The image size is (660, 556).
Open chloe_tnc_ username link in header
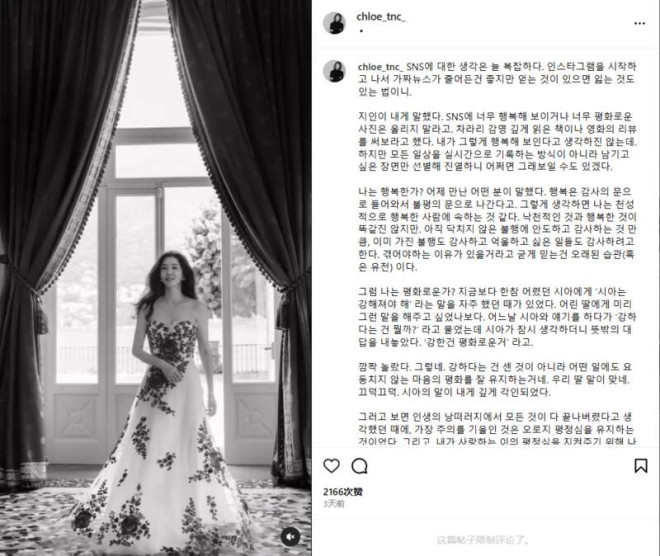[381, 17]
